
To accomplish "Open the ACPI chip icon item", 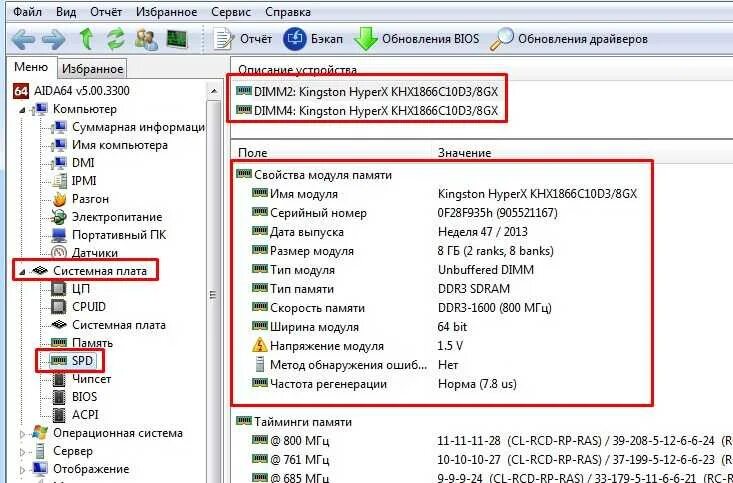I will pos(59,415).
